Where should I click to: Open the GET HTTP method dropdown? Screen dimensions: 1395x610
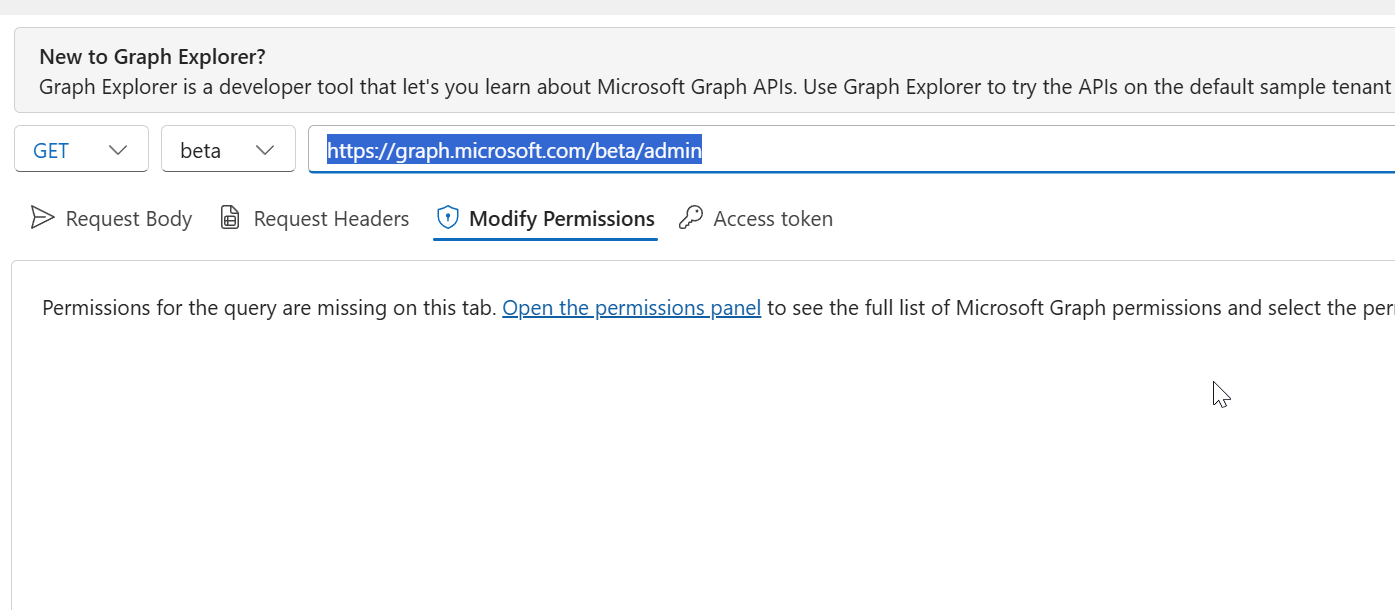81,149
